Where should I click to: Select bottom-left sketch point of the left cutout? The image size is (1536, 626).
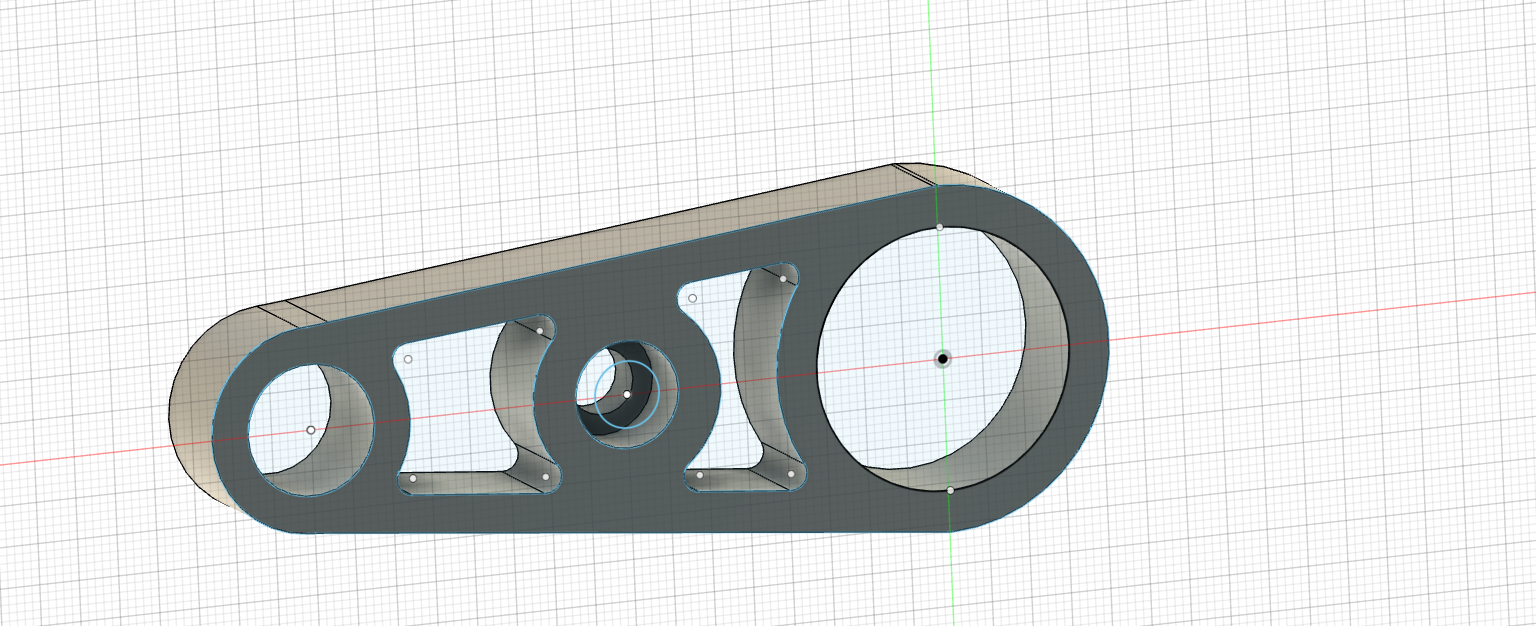pos(413,479)
